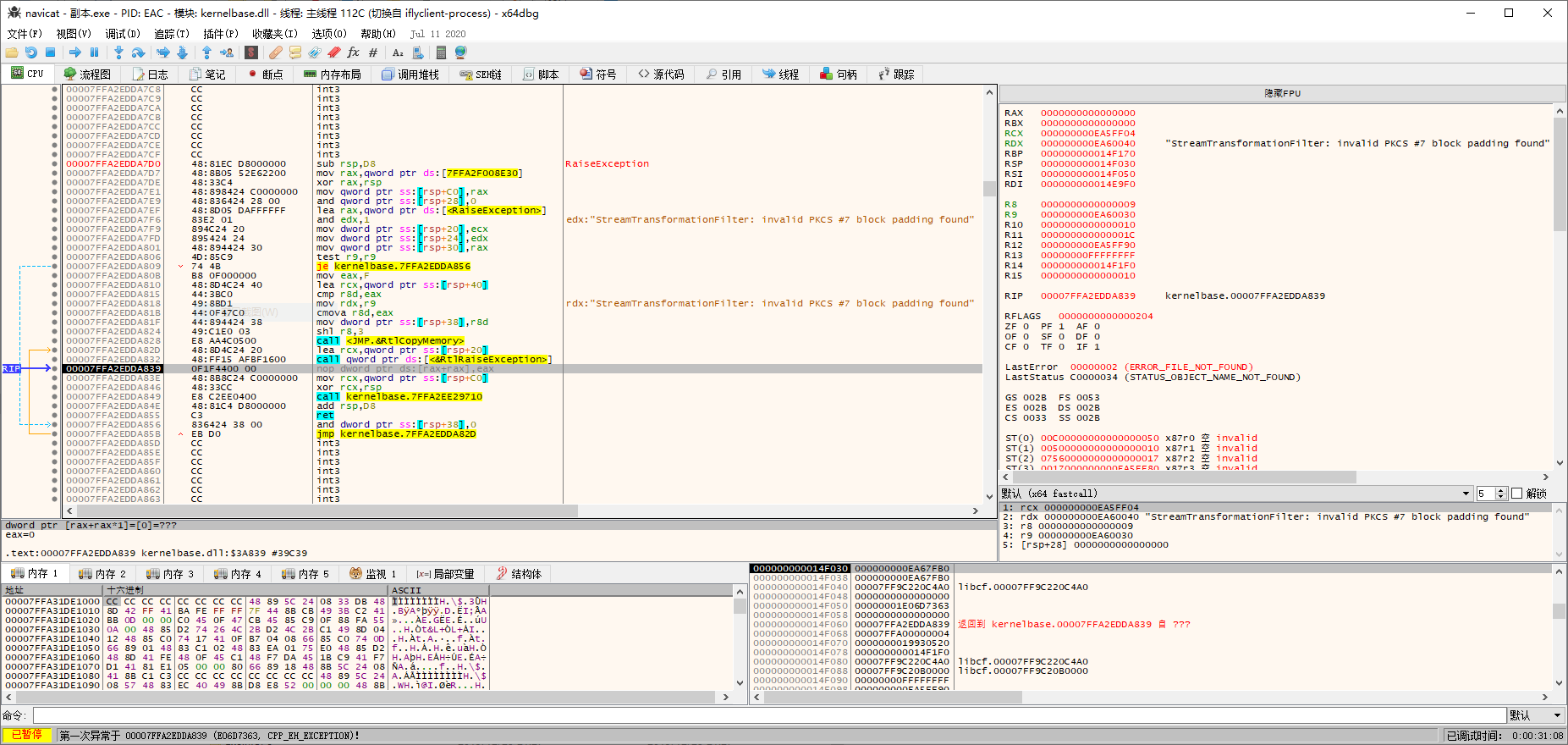Open the 收藏夹(I) menu

275,34
